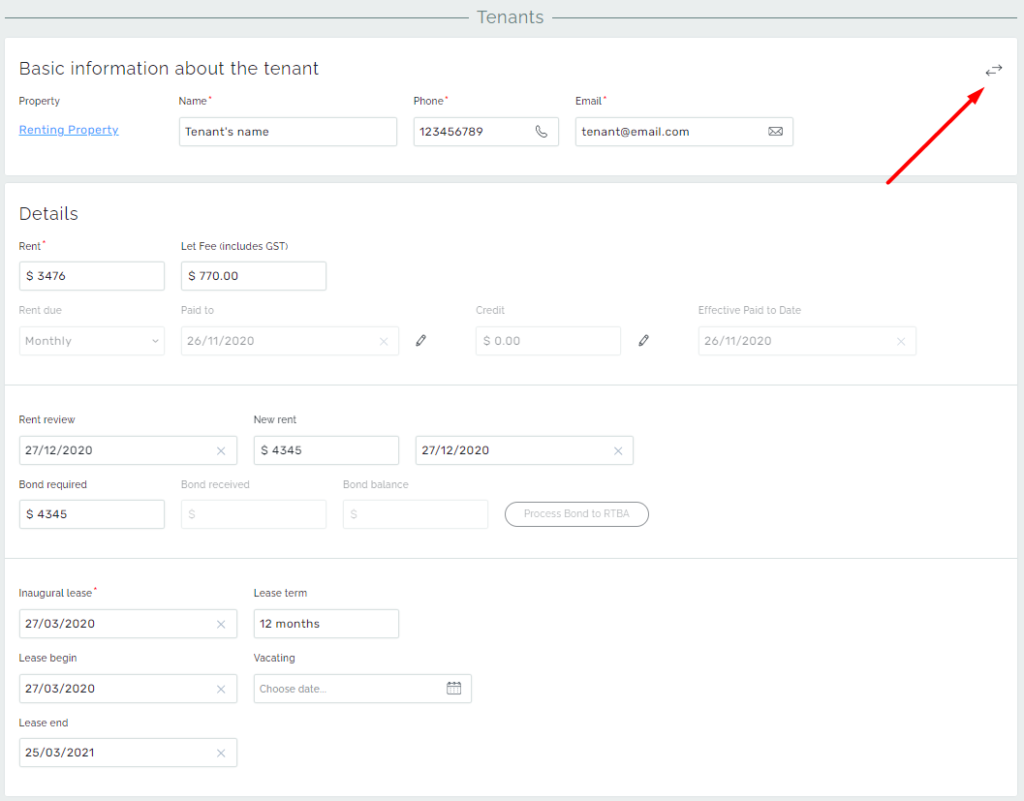
Task: Clear the Rent review date
Action: tap(221, 451)
